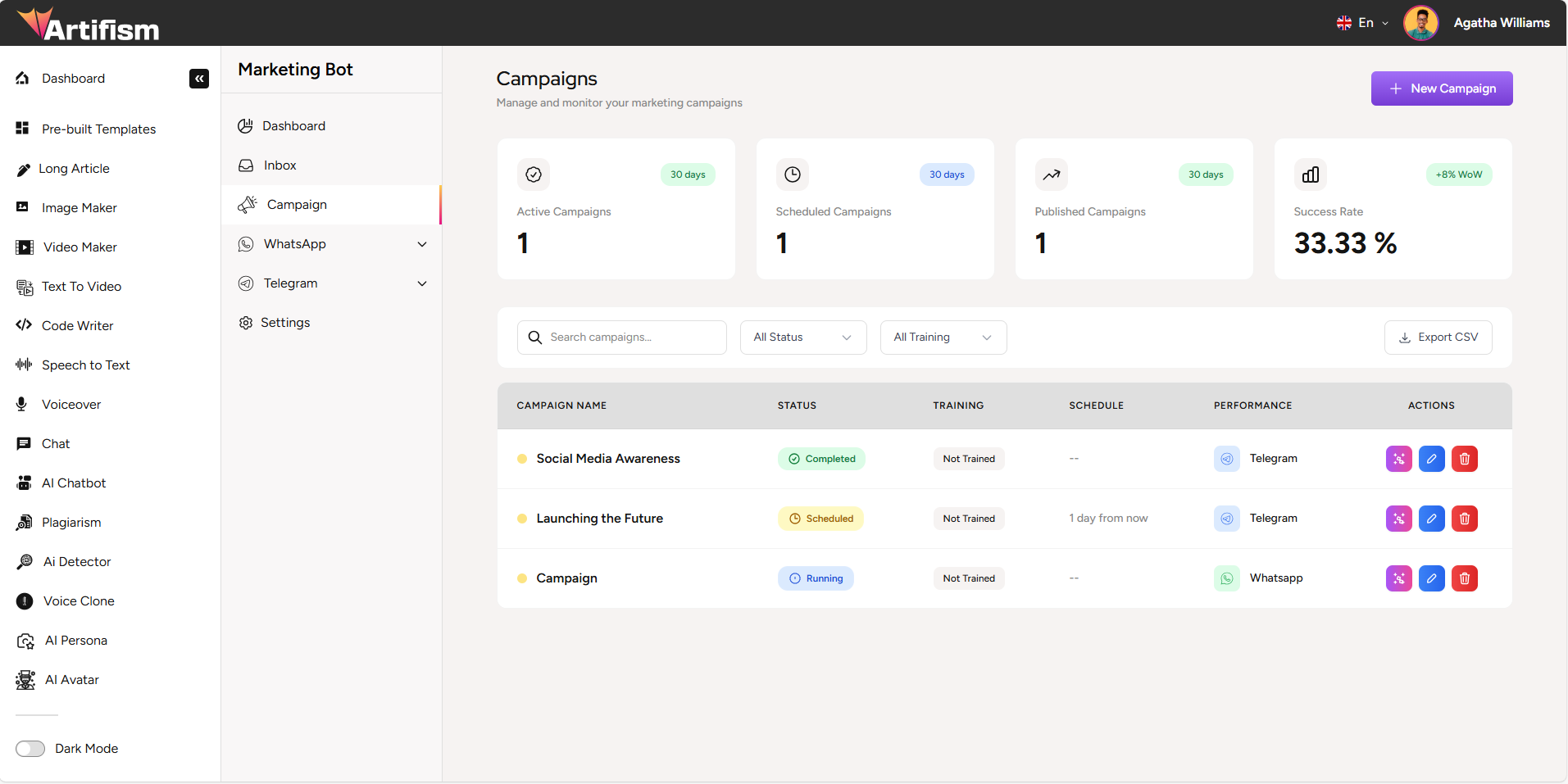Edit Social Media Awareness with the pencil icon

[1431, 459]
